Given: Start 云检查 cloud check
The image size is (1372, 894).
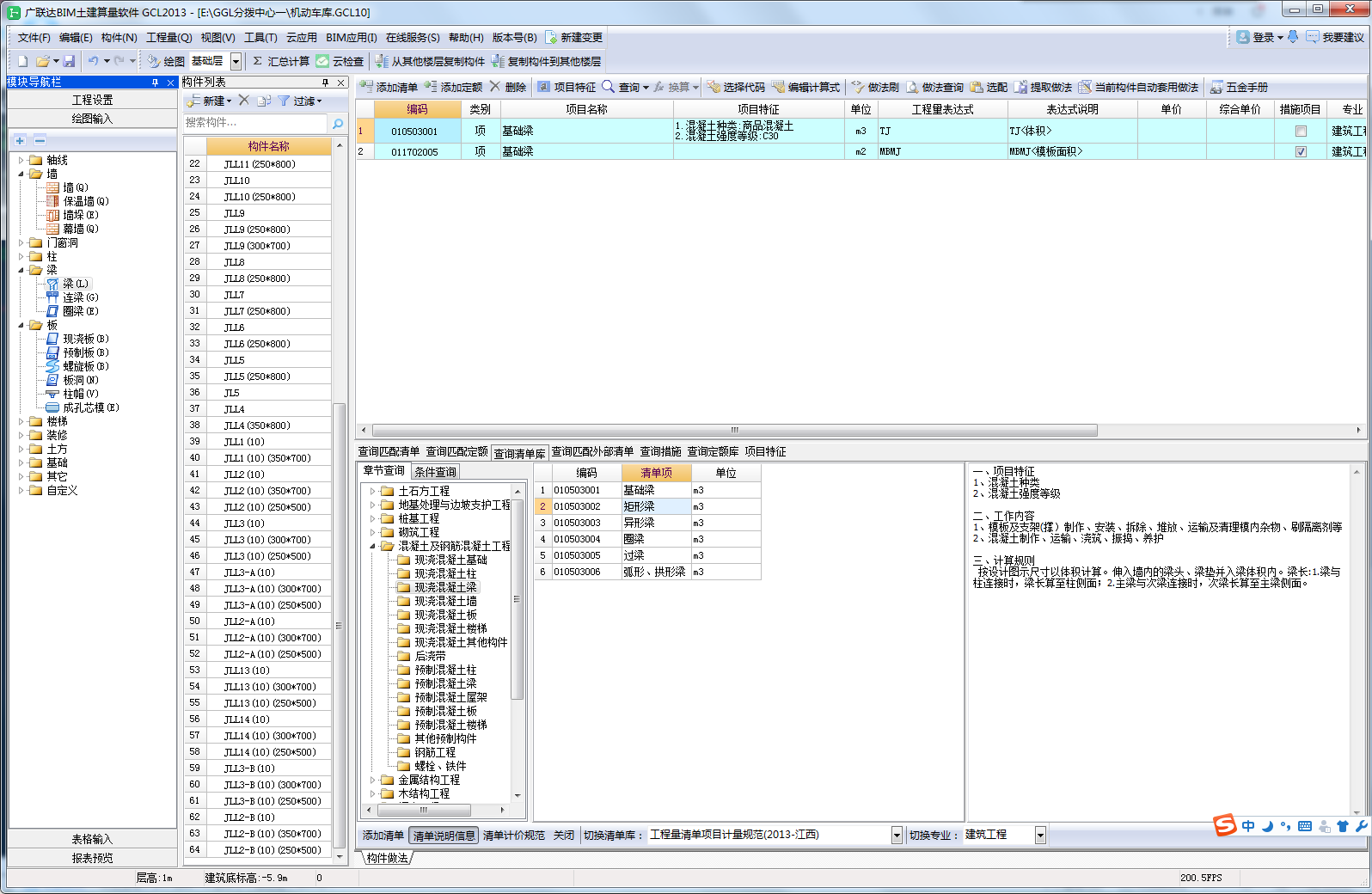Looking at the screenshot, I should pyautogui.click(x=340, y=61).
